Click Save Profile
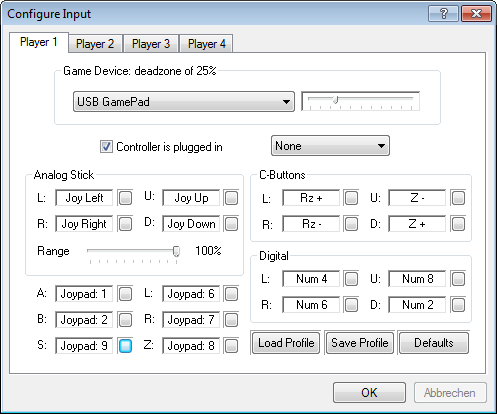The width and height of the screenshot is (497, 414). pos(360,343)
